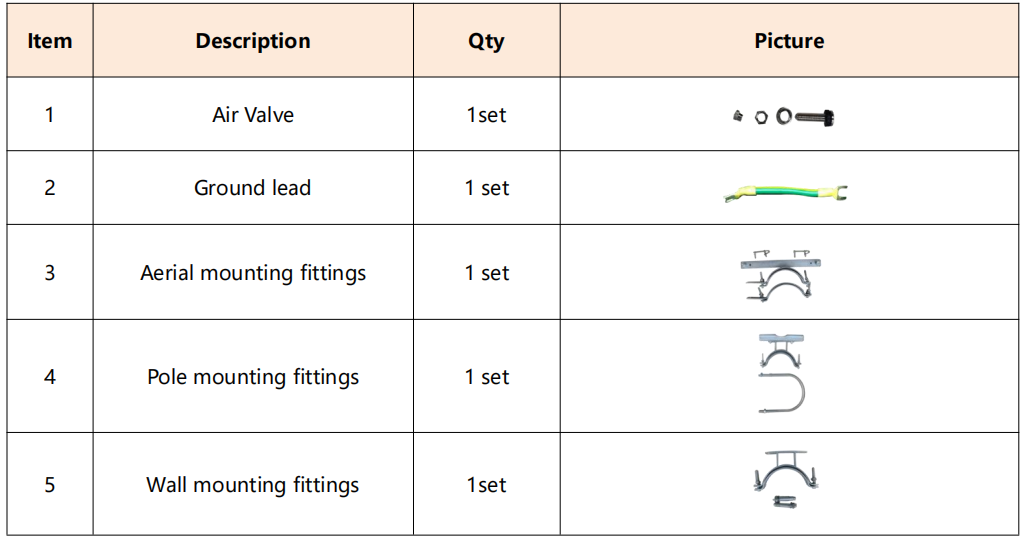Click the Description column header
Image resolution: width=1025 pixels, height=540 pixels.
pyautogui.click(x=253, y=41)
